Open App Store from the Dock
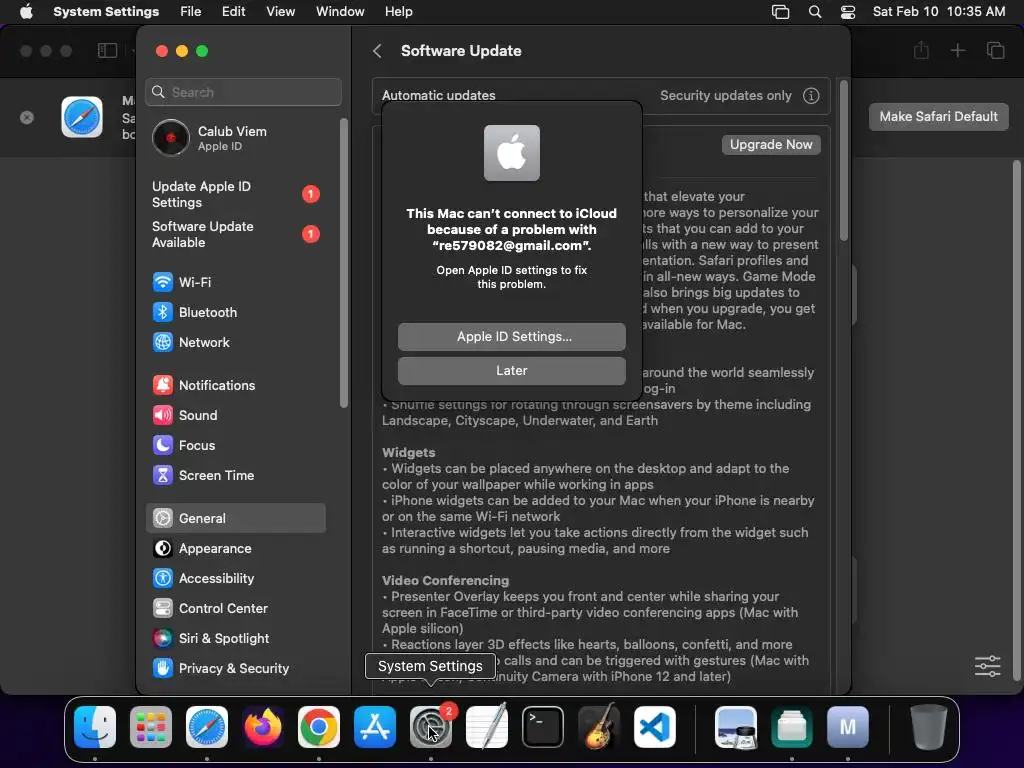 [375, 727]
